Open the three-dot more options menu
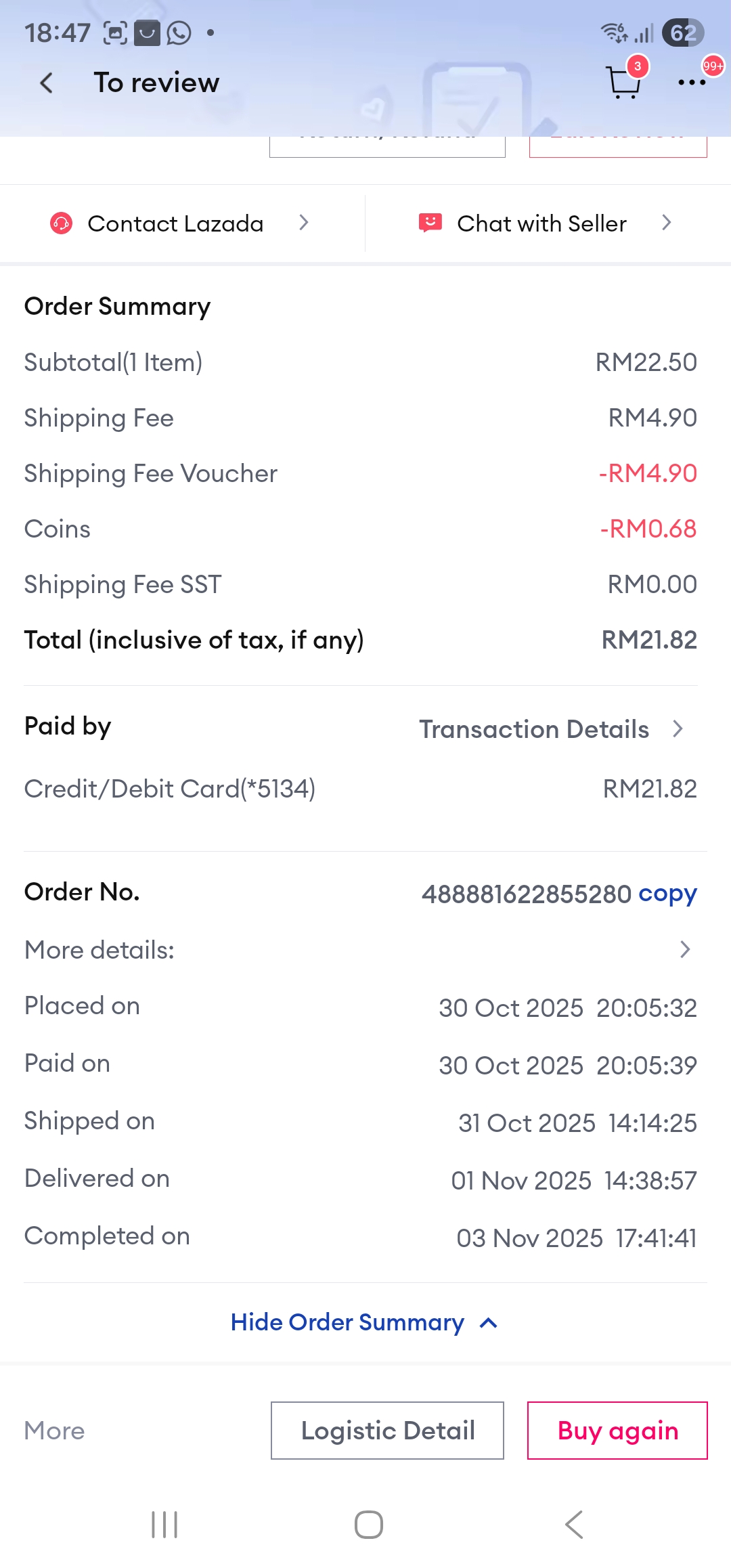731x1568 pixels. [692, 83]
